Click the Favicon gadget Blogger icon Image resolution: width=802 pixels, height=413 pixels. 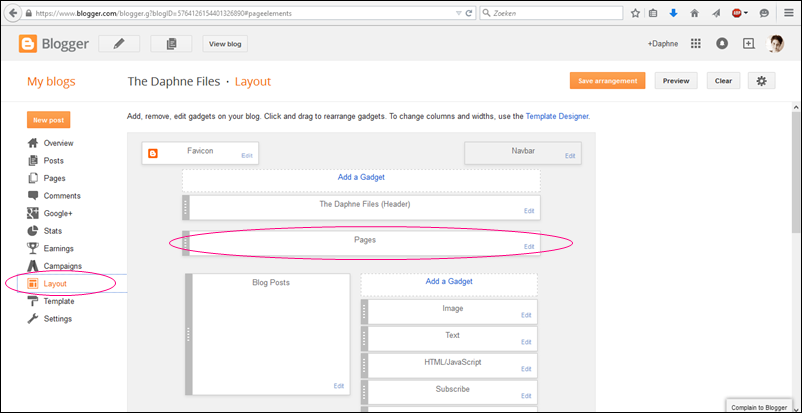coord(152,153)
